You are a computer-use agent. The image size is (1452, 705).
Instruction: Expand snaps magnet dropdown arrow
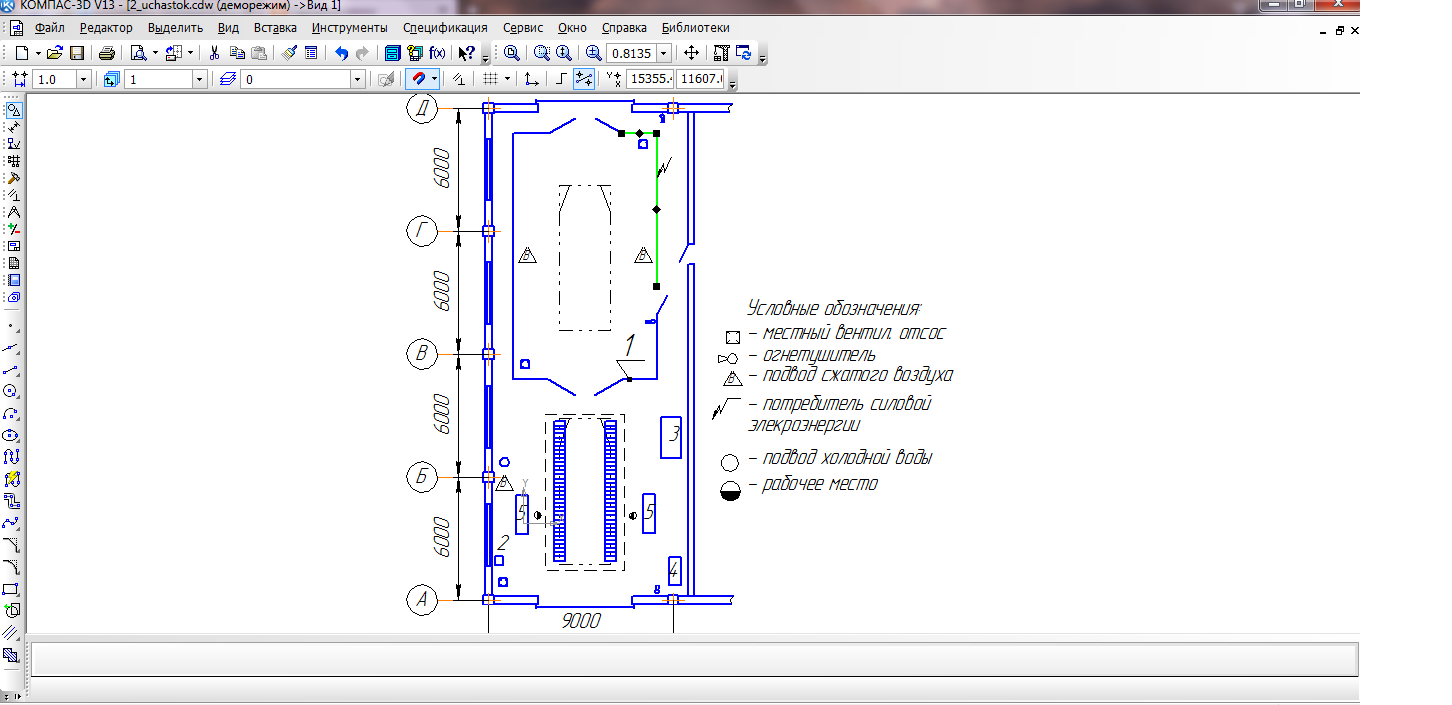434,78
